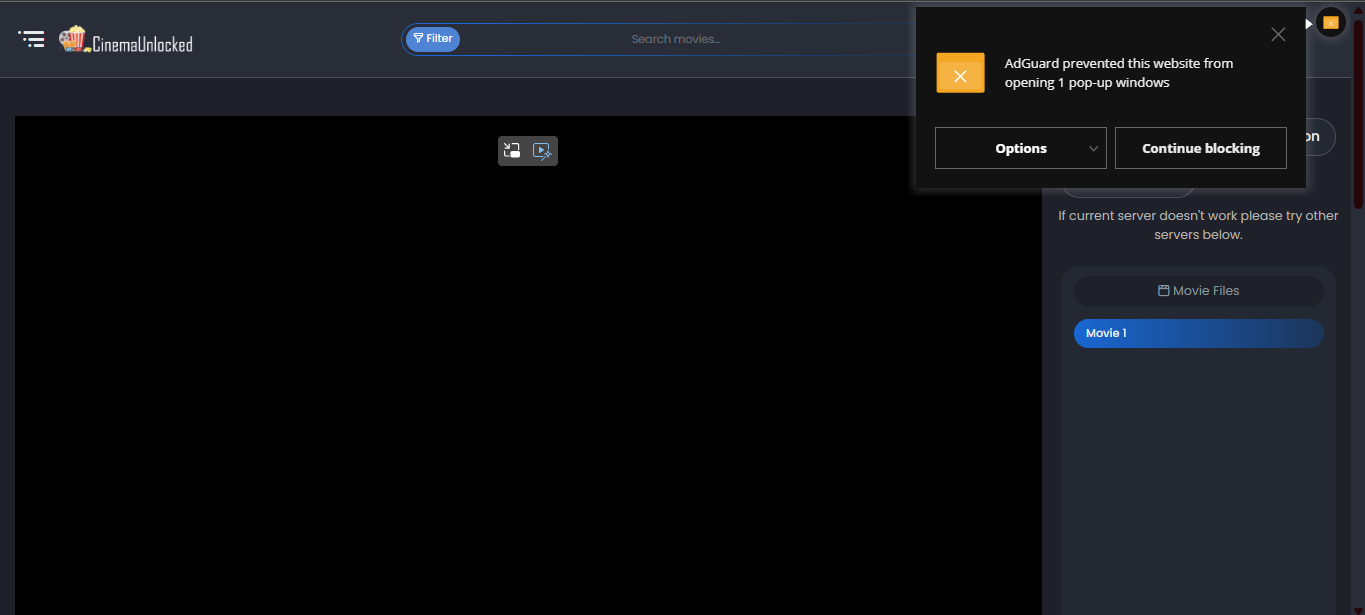Click the orange AdGuard warning icon

(960, 72)
